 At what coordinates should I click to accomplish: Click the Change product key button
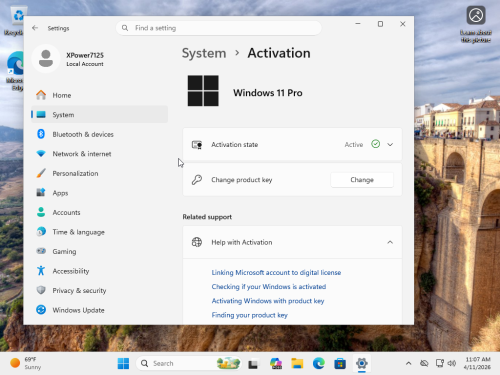pos(362,180)
